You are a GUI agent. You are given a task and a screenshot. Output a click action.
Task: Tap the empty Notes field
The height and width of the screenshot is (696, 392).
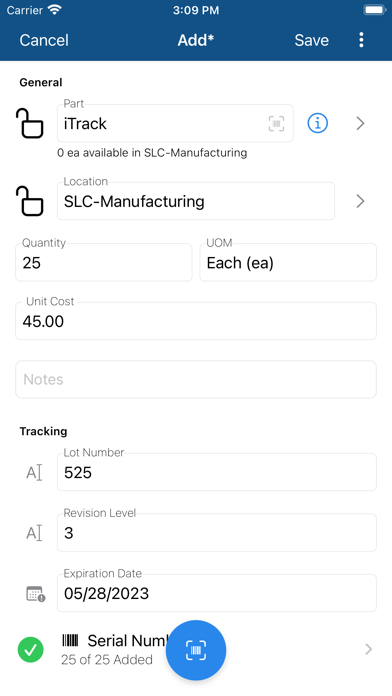coord(196,380)
